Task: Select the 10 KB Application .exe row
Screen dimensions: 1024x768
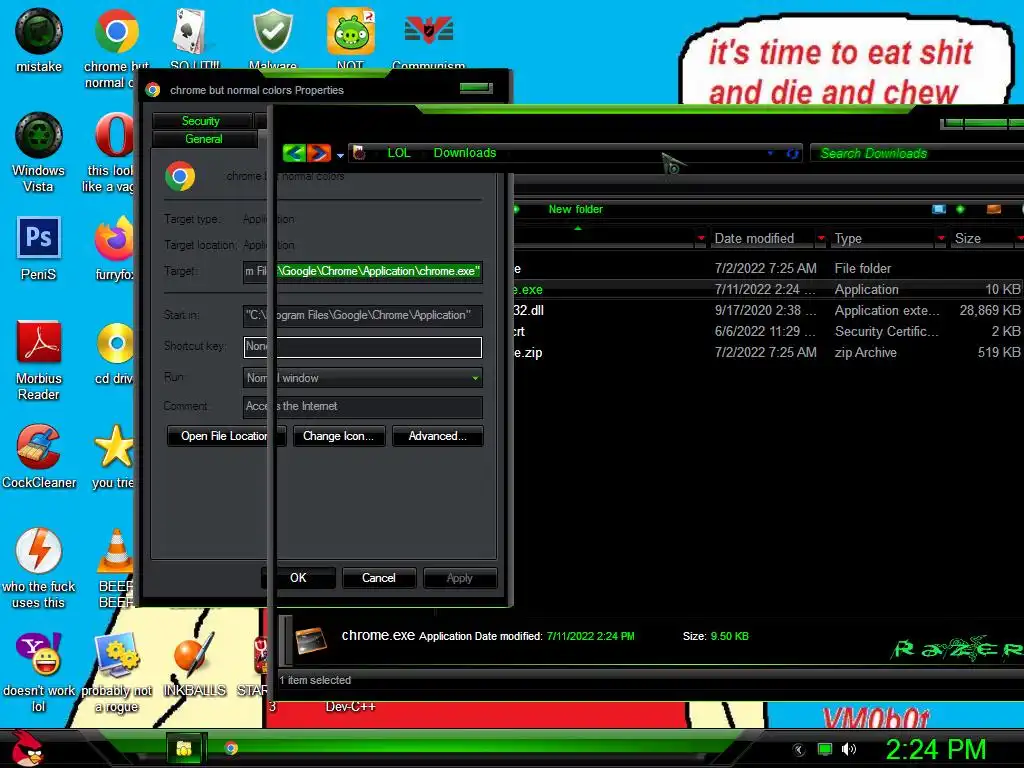Action: [768, 289]
